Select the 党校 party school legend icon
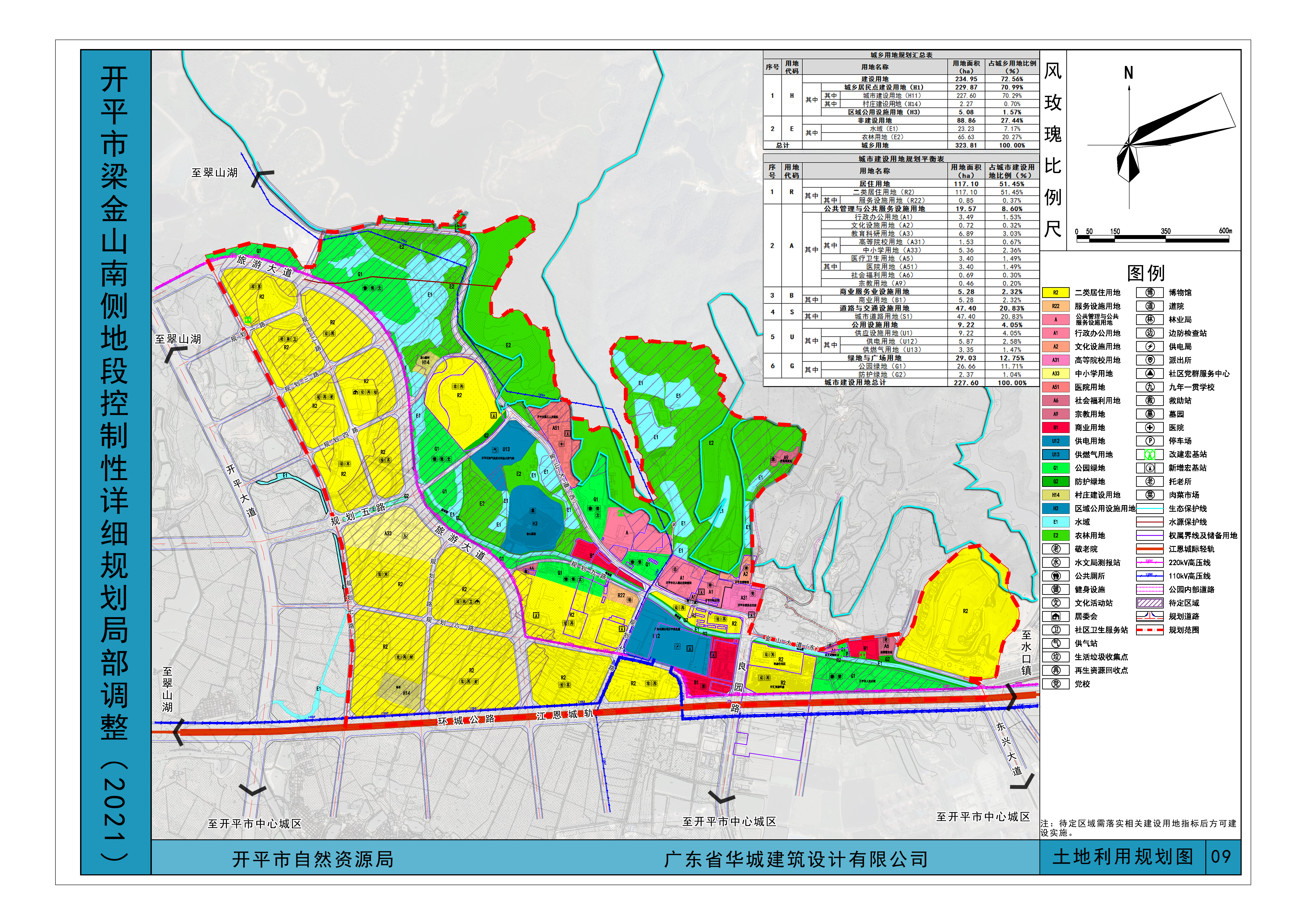1307x924 pixels. click(x=1056, y=684)
